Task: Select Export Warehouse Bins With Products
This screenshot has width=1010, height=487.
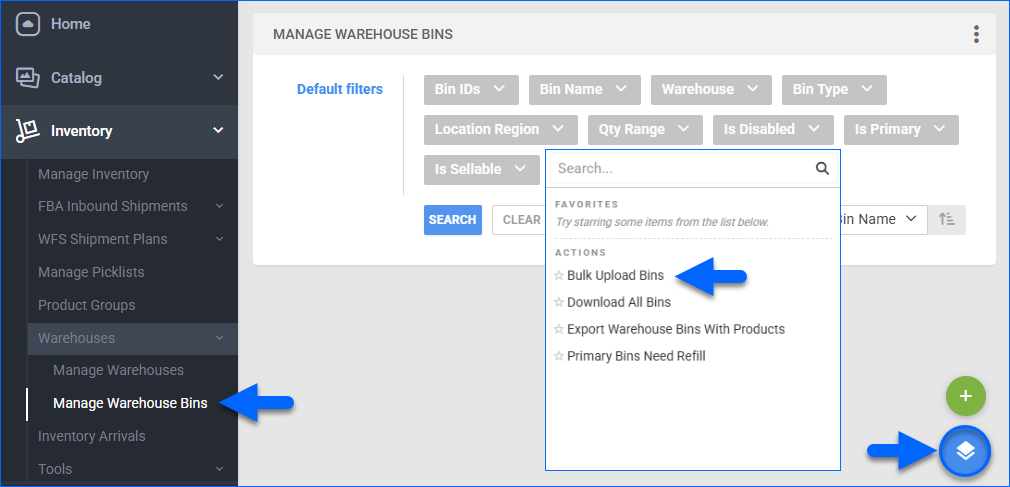Action: click(x=675, y=329)
